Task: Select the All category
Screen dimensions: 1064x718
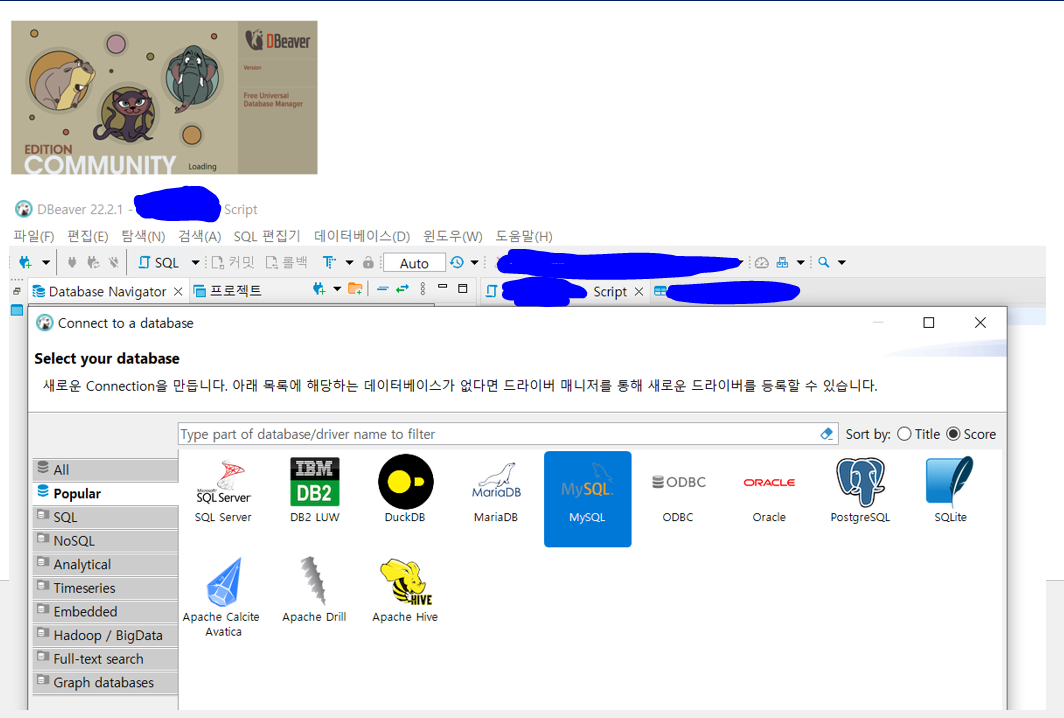Action: (x=105, y=470)
